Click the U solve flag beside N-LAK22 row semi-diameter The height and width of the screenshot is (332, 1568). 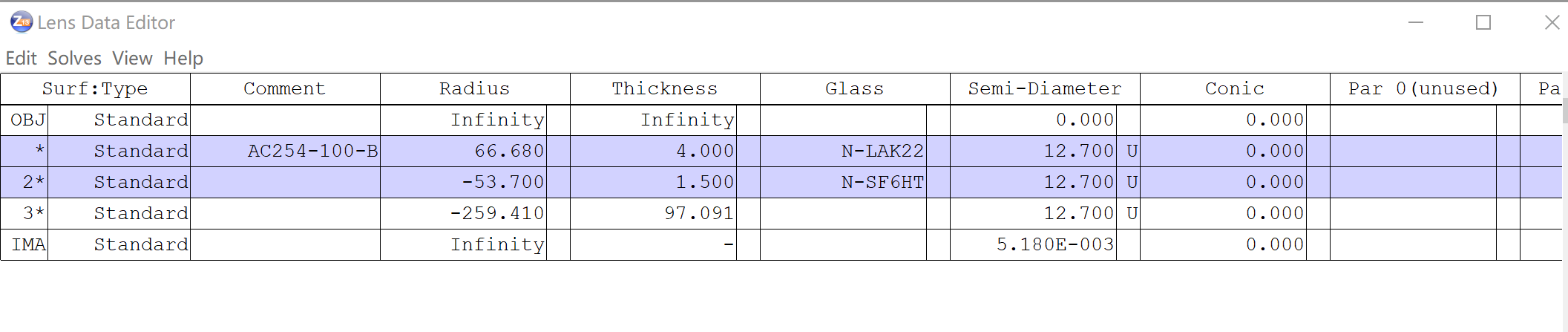coord(1132,152)
